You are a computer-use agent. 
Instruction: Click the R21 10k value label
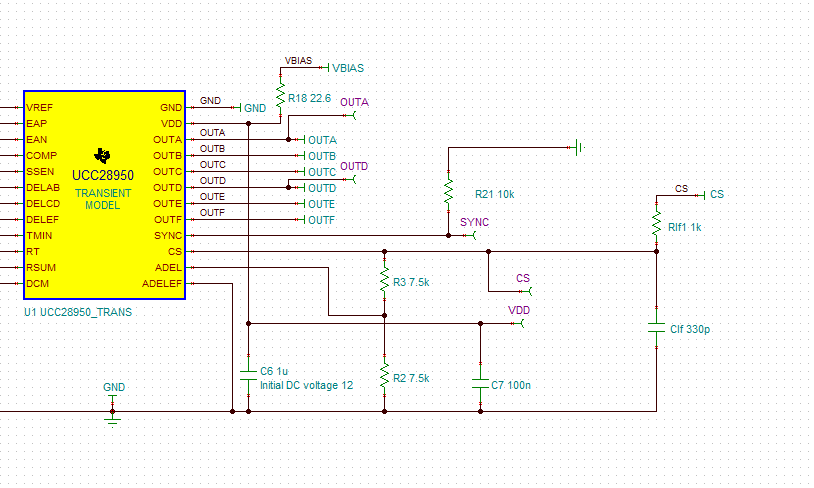[x=495, y=194]
